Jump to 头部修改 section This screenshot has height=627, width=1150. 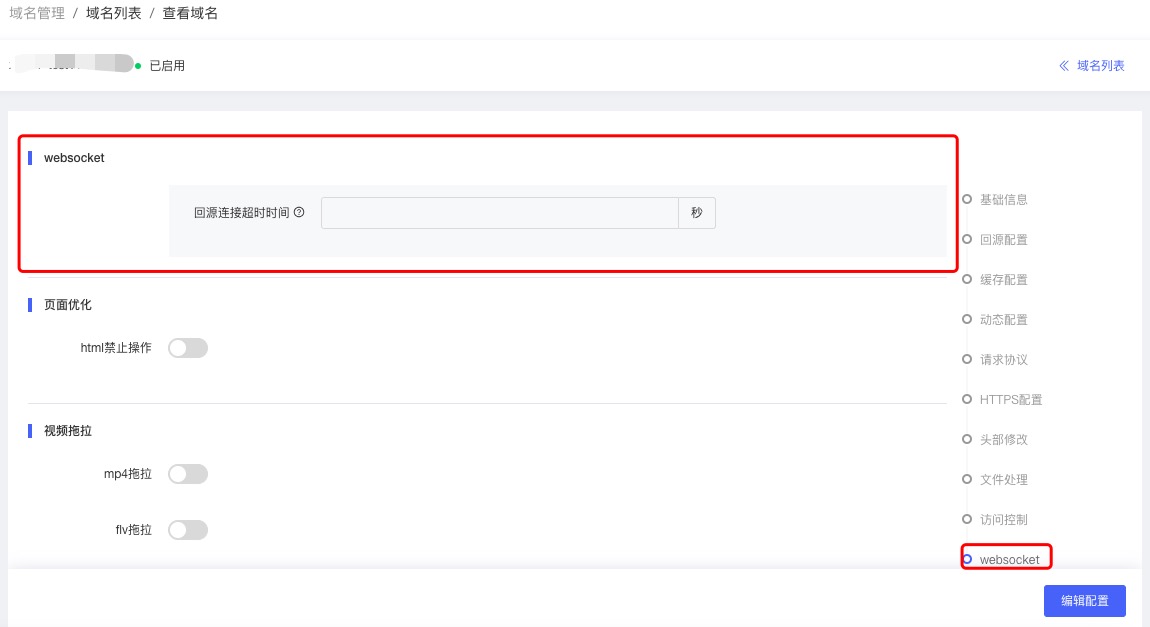click(x=1003, y=439)
